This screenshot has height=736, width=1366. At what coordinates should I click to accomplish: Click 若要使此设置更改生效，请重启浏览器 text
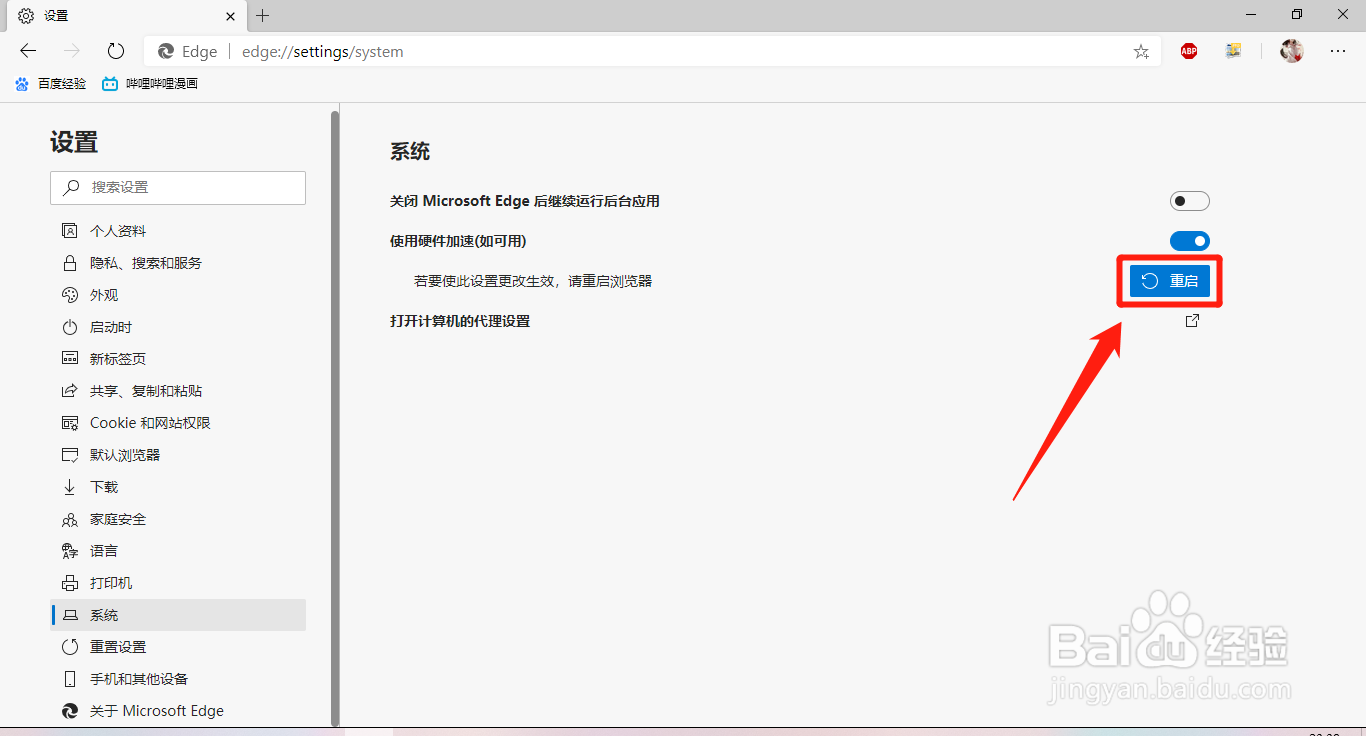coord(533,281)
